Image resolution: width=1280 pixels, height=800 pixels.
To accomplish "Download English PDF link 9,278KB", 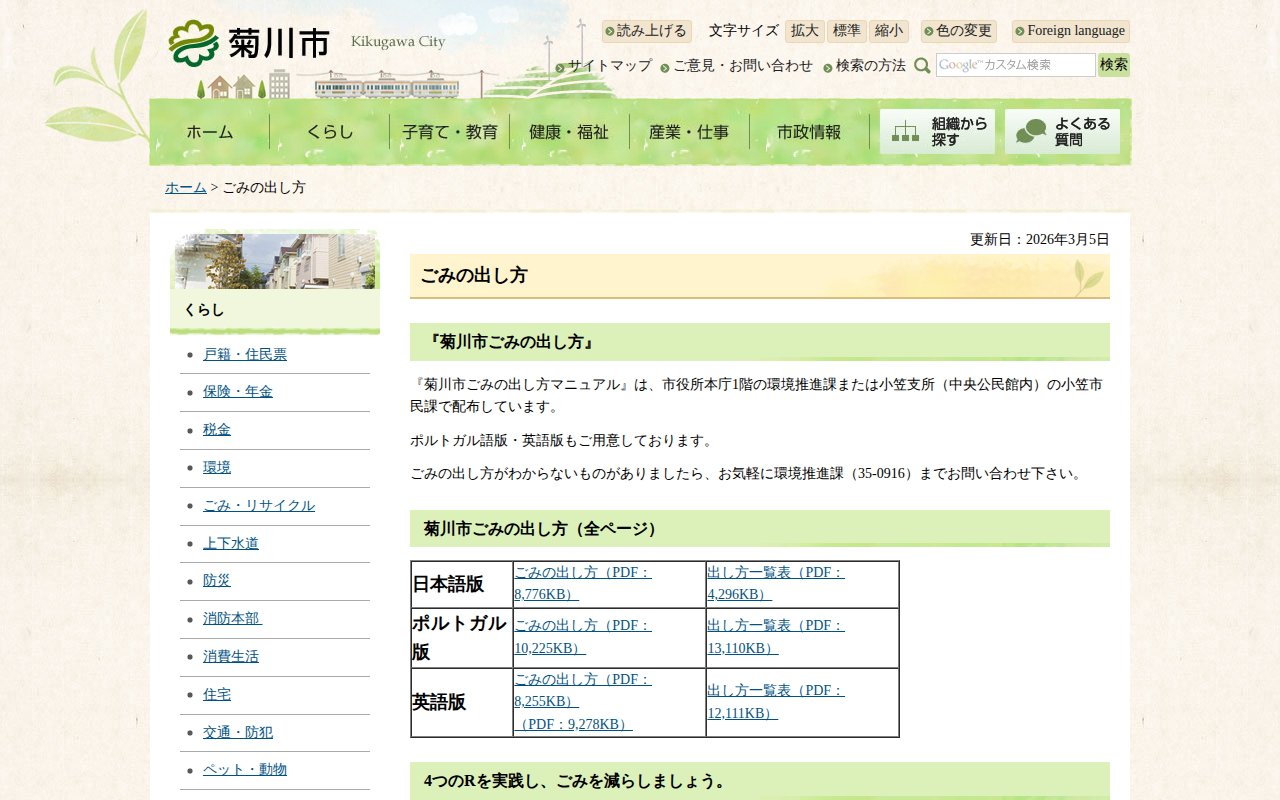I will (x=574, y=725).
